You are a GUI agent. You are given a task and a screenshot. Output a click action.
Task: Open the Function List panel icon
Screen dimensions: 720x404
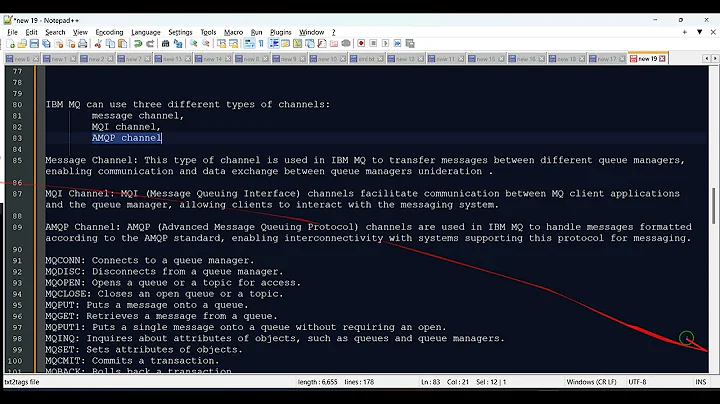(x=322, y=44)
